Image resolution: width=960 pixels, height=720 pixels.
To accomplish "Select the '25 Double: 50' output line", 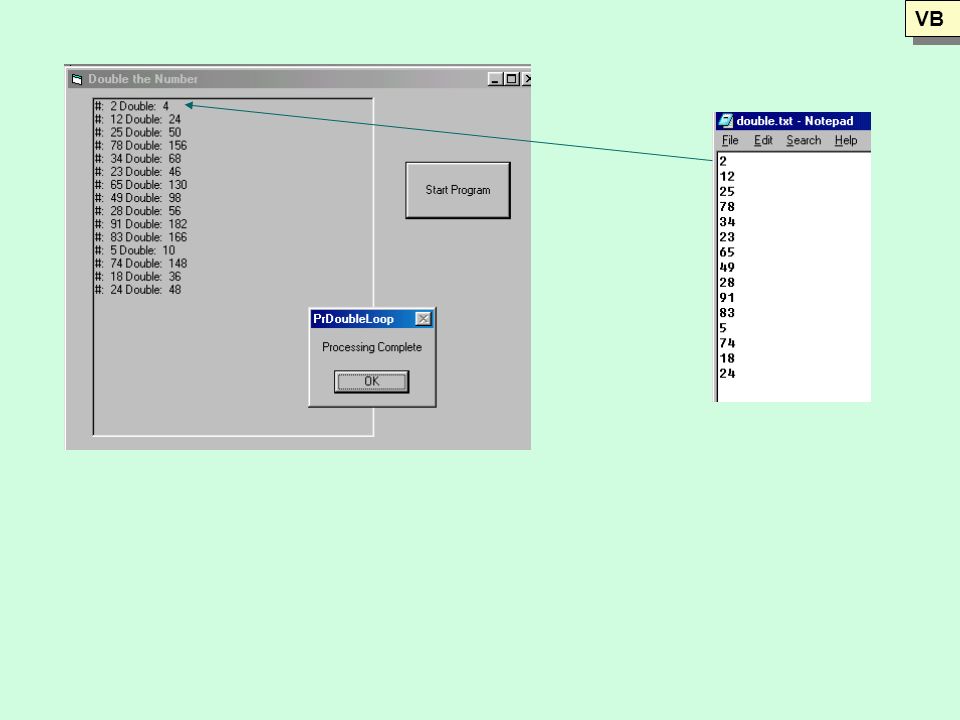I will tap(138, 132).
